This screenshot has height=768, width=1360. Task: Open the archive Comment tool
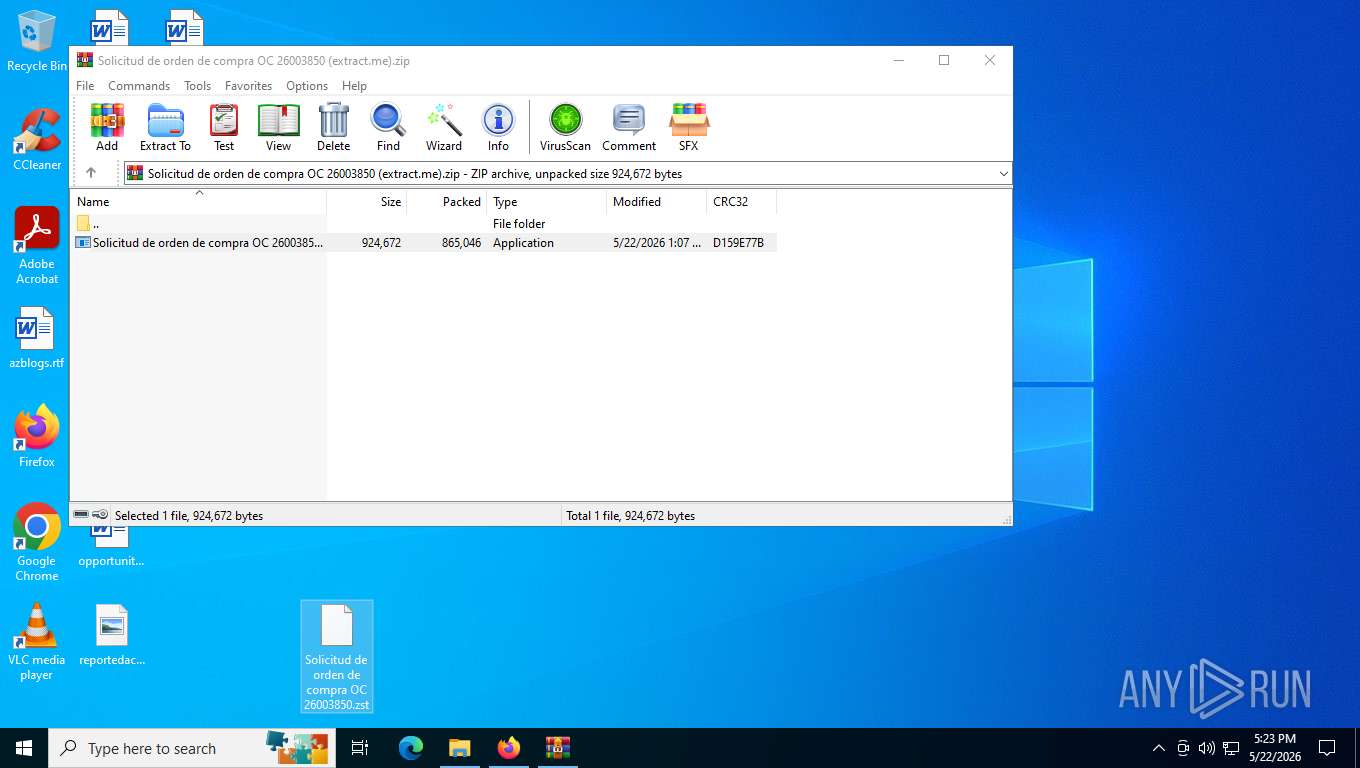629,127
